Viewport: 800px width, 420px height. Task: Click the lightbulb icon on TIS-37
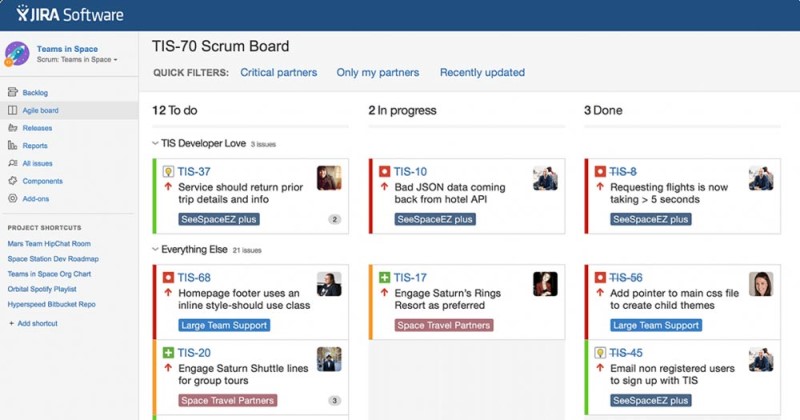pyautogui.click(x=168, y=171)
